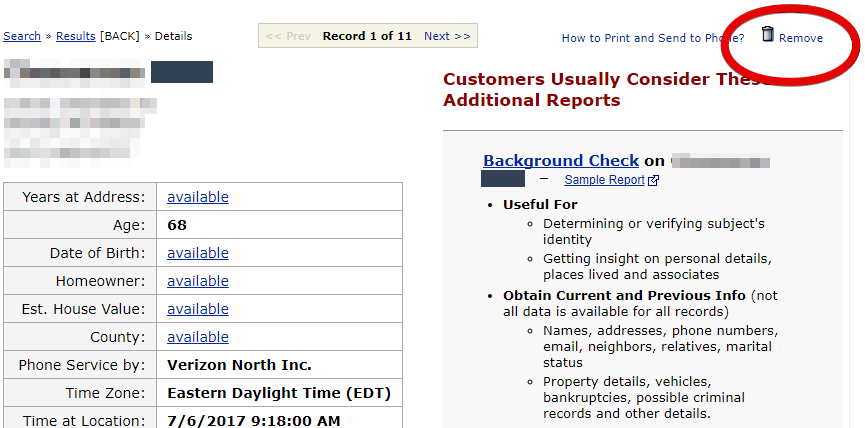Click available link for County

click(x=198, y=337)
